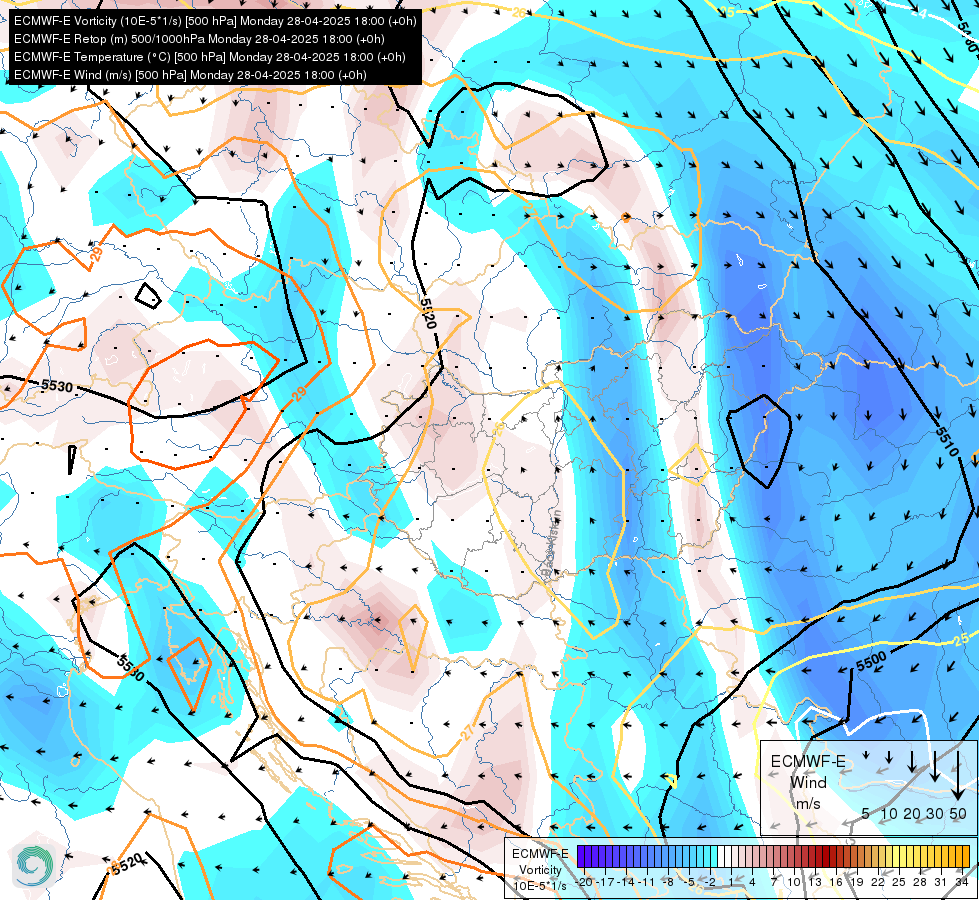Select the Wind (m/s) header line

pos(190,75)
